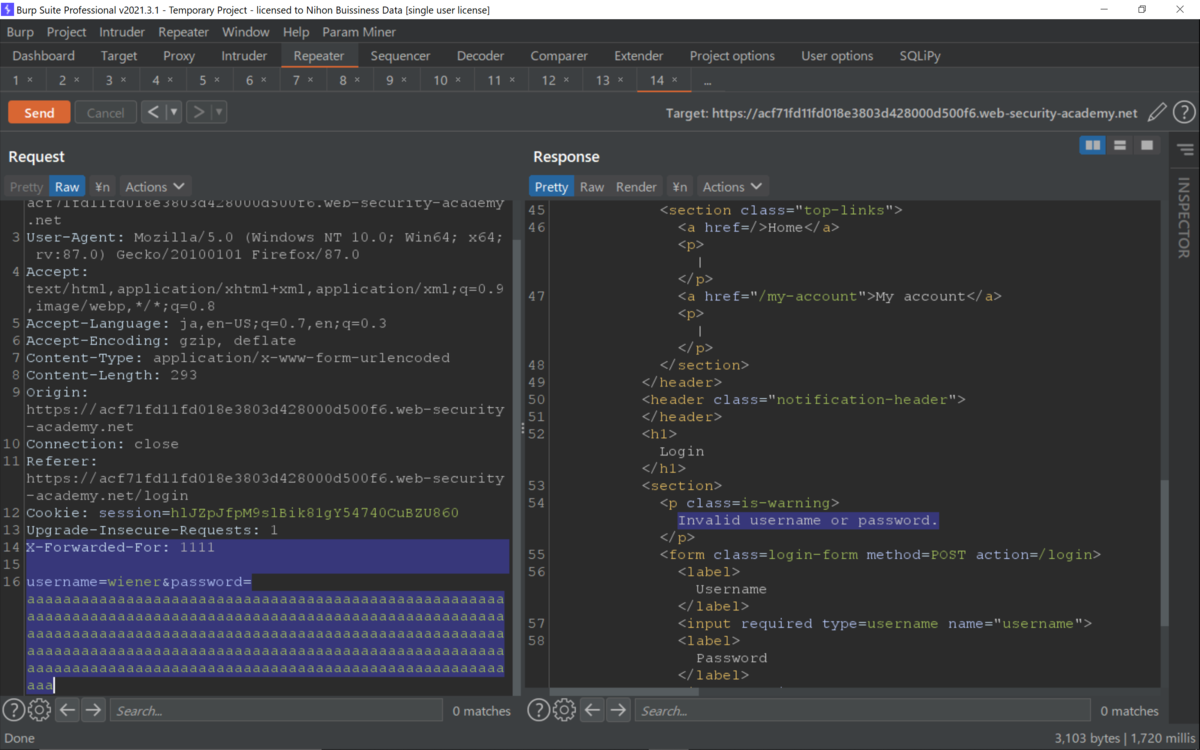
Task: Go to next response search match
Action: coord(618,710)
